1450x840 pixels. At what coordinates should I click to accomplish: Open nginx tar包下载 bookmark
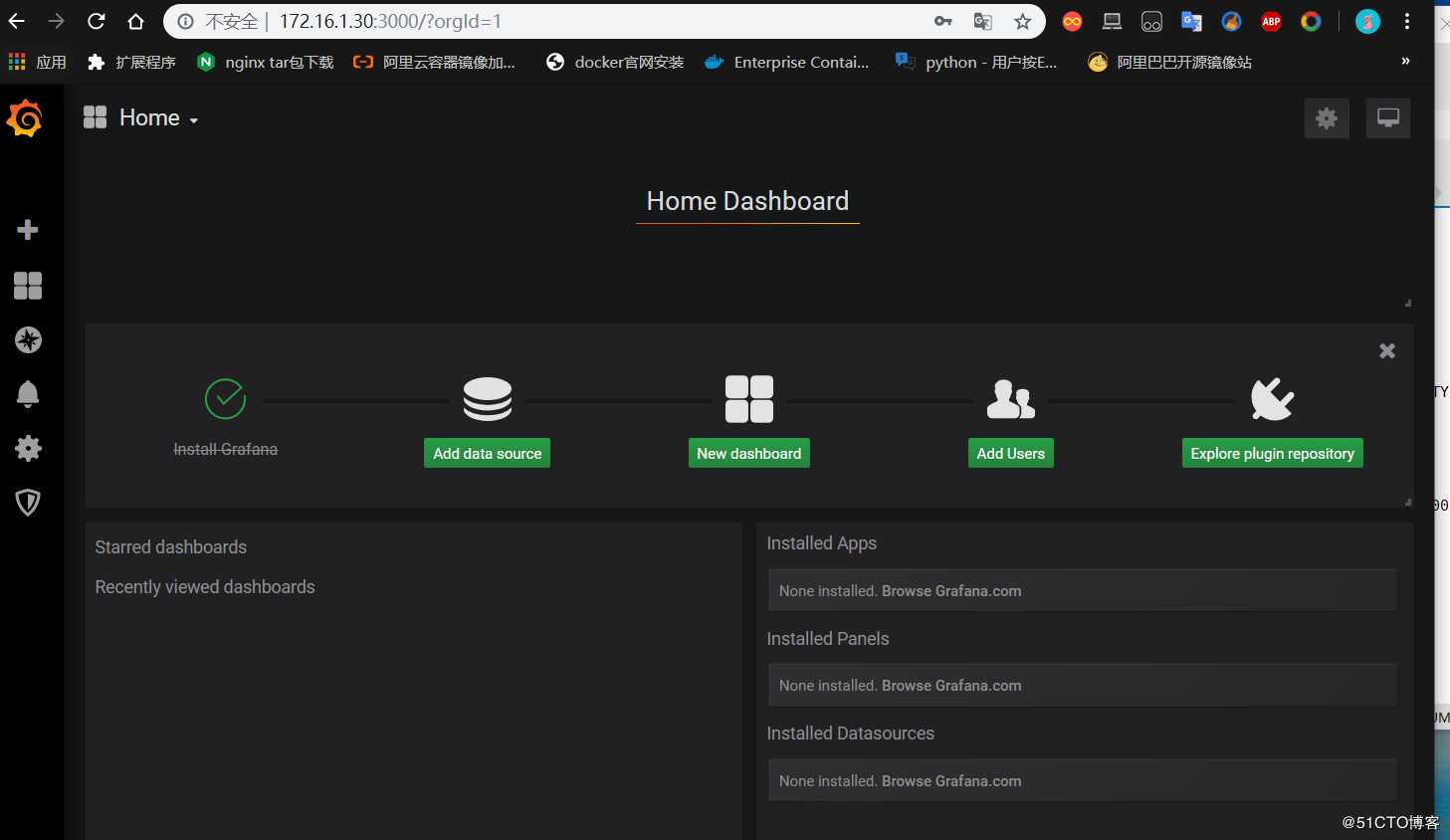tap(266, 62)
